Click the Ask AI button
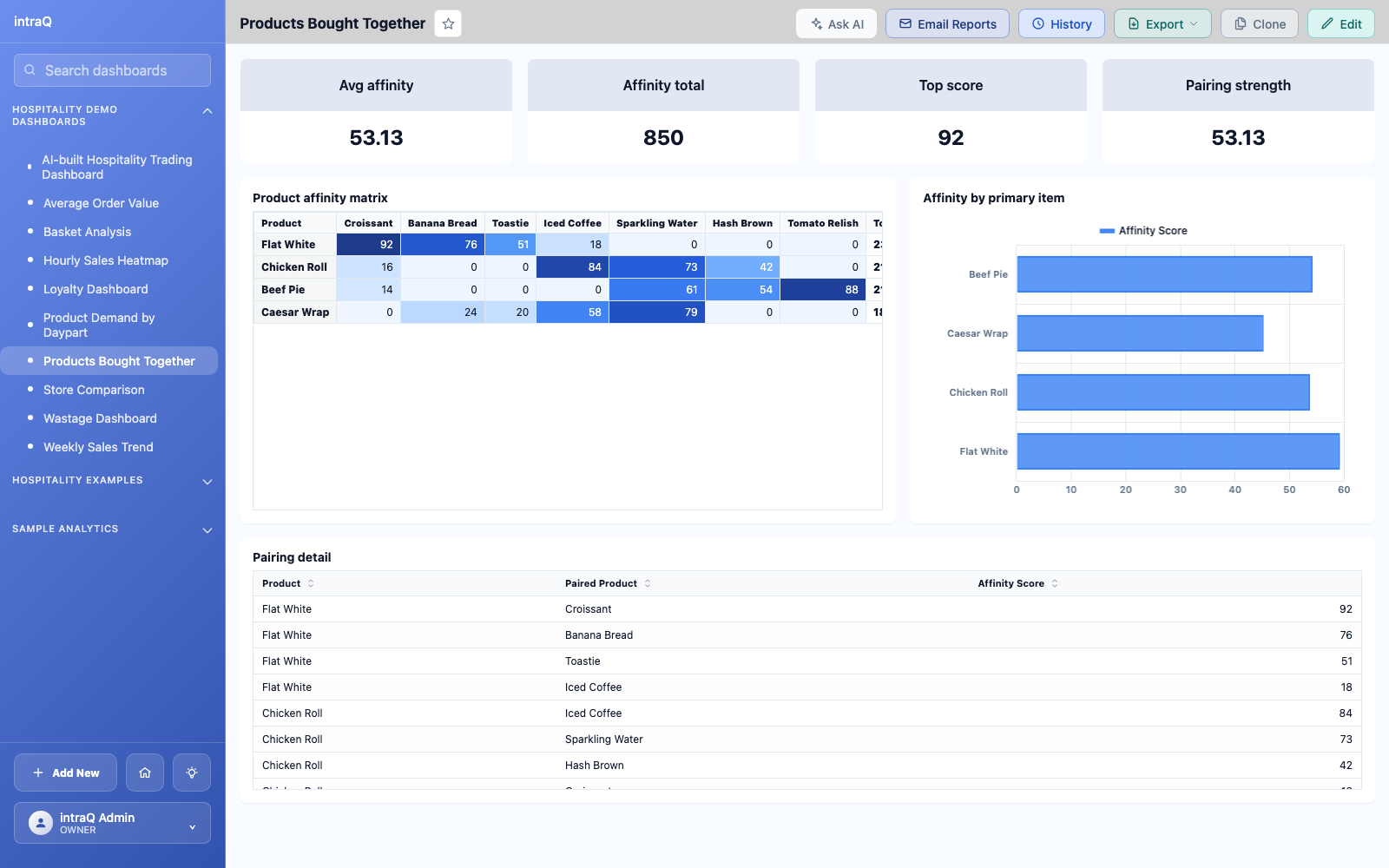 pos(837,23)
